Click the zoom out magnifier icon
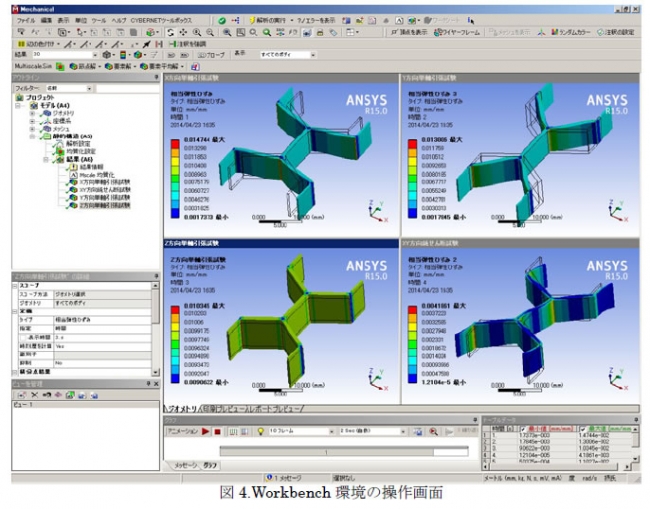The width and height of the screenshot is (650, 509). pos(210,32)
